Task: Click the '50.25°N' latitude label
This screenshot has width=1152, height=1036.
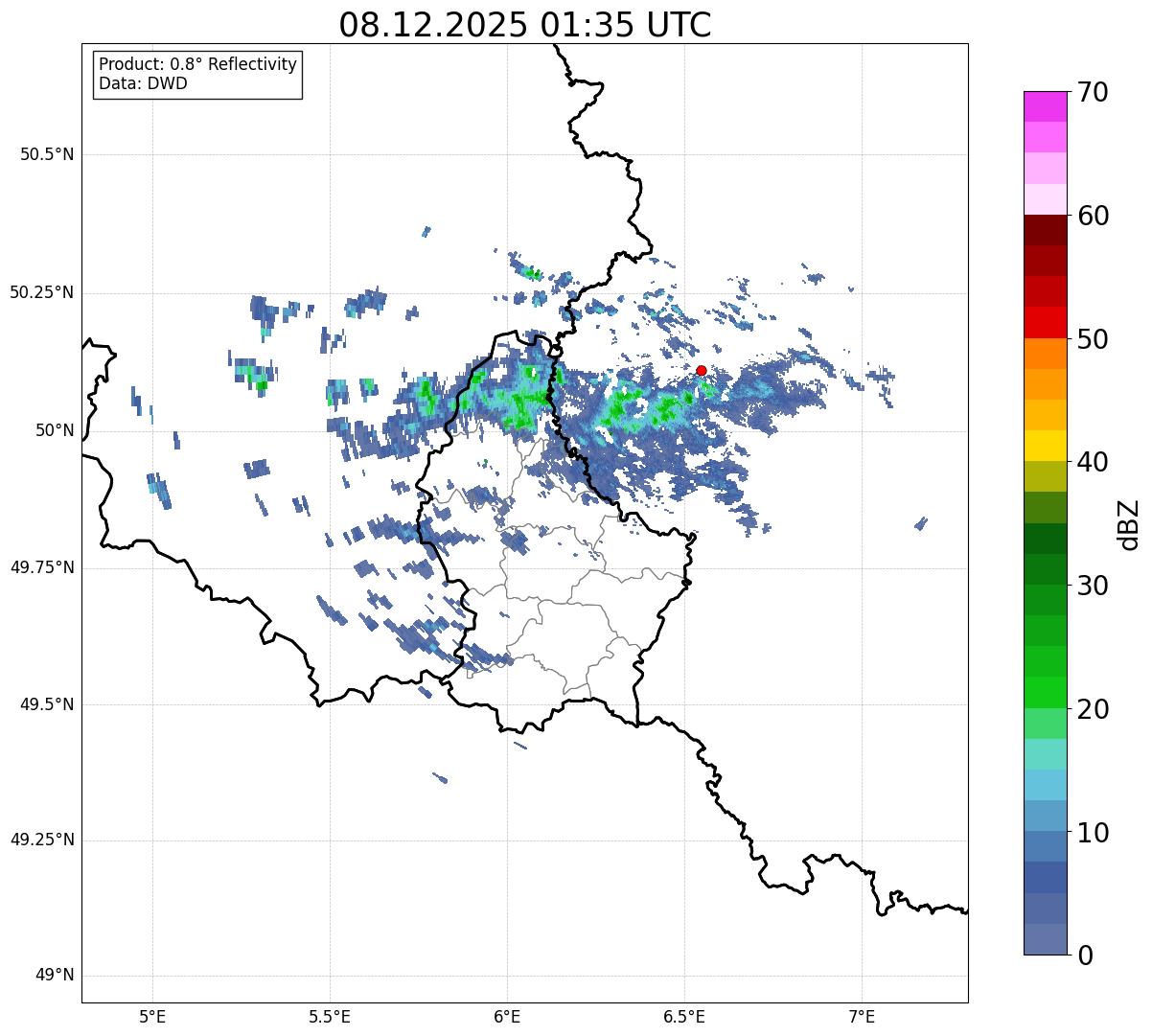Action: (42, 292)
